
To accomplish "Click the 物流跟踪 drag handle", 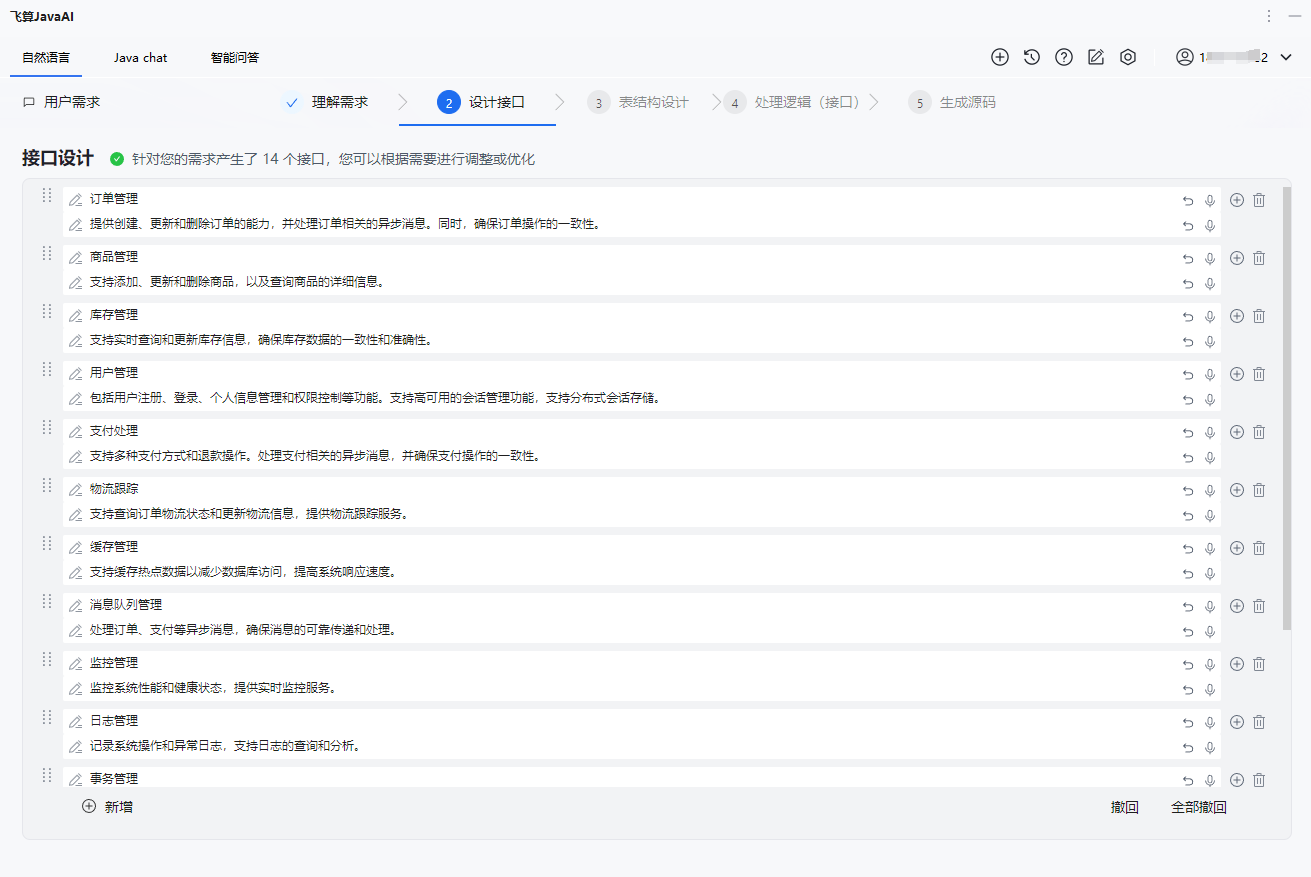I will (46, 485).
